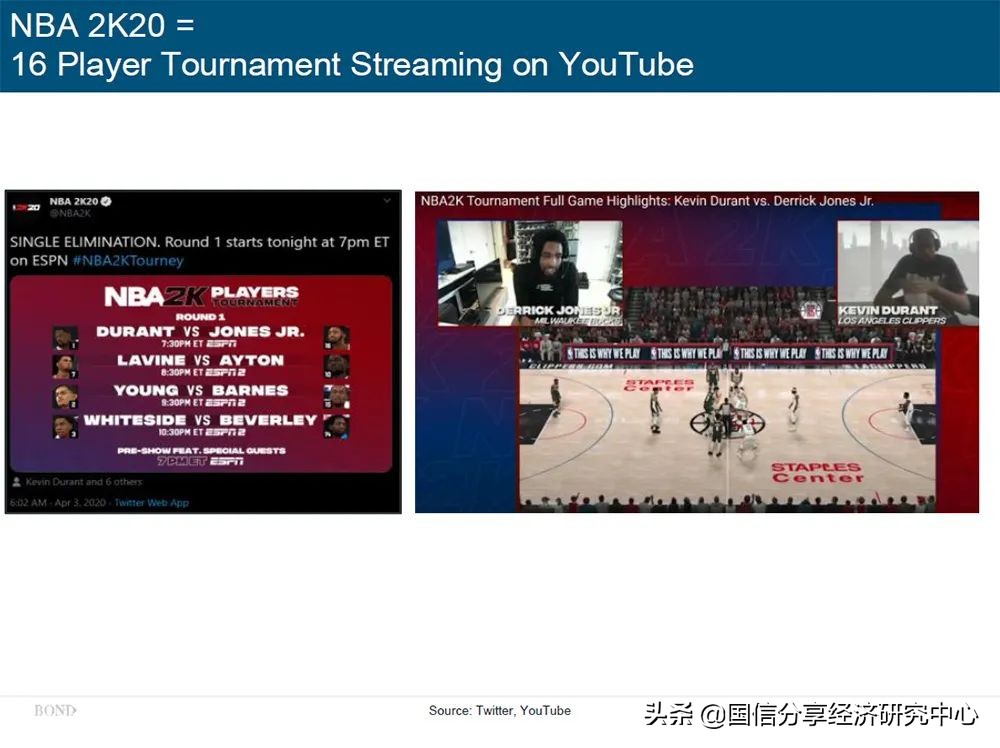1000x748 pixels.
Task: Click Ayton's player headshot icon
Action: (336, 366)
